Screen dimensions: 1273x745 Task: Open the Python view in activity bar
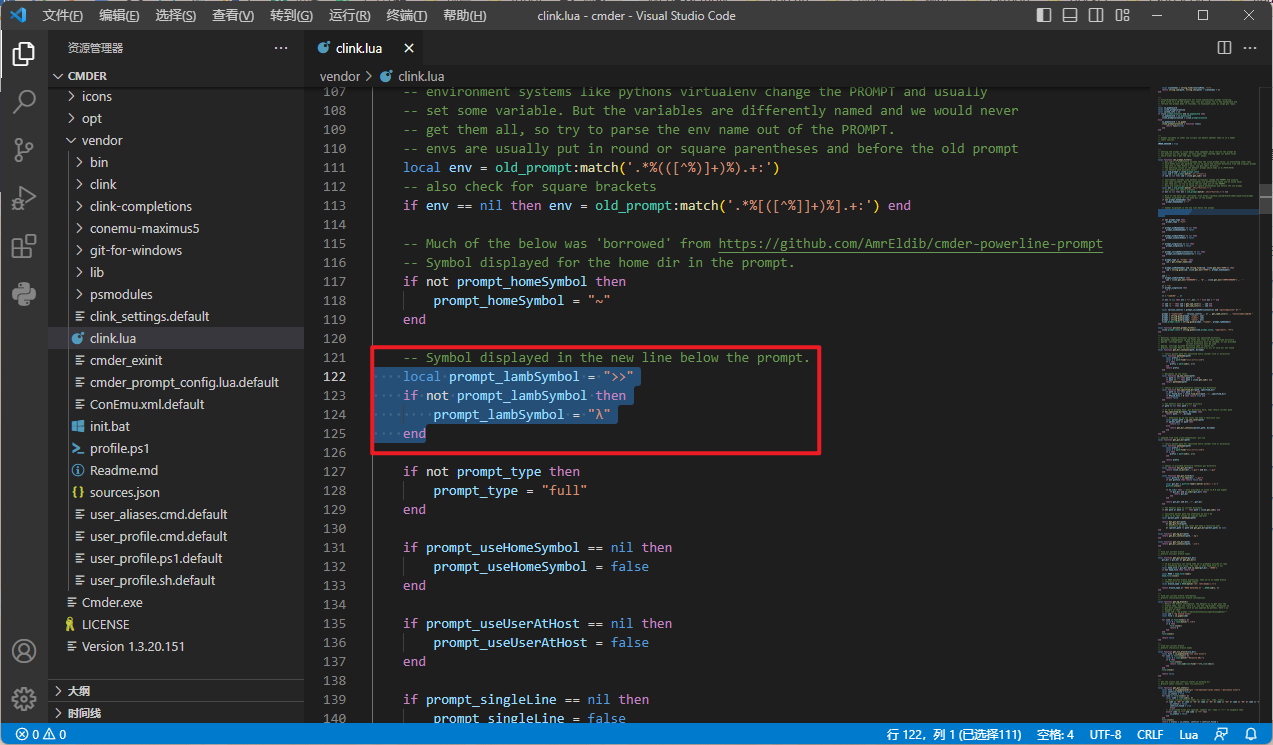coord(24,294)
